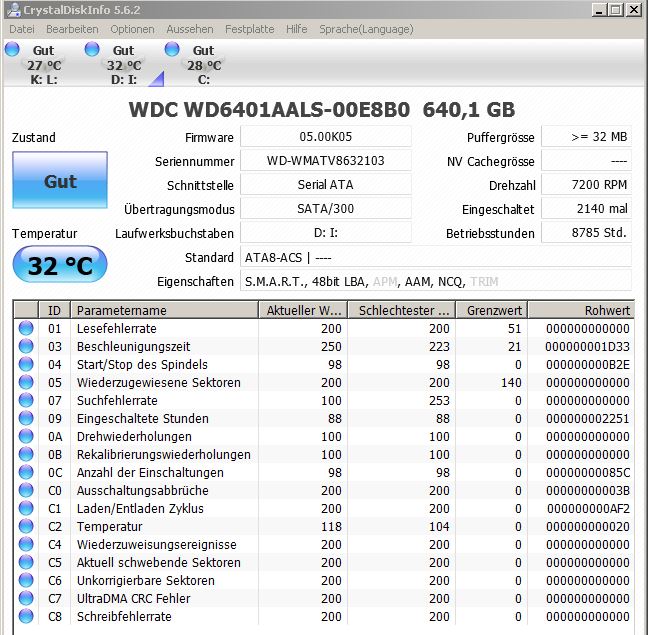This screenshot has height=635, width=648.
Task: Click status orb of Anzahl der Einschaltungen
Action: click(x=26, y=472)
